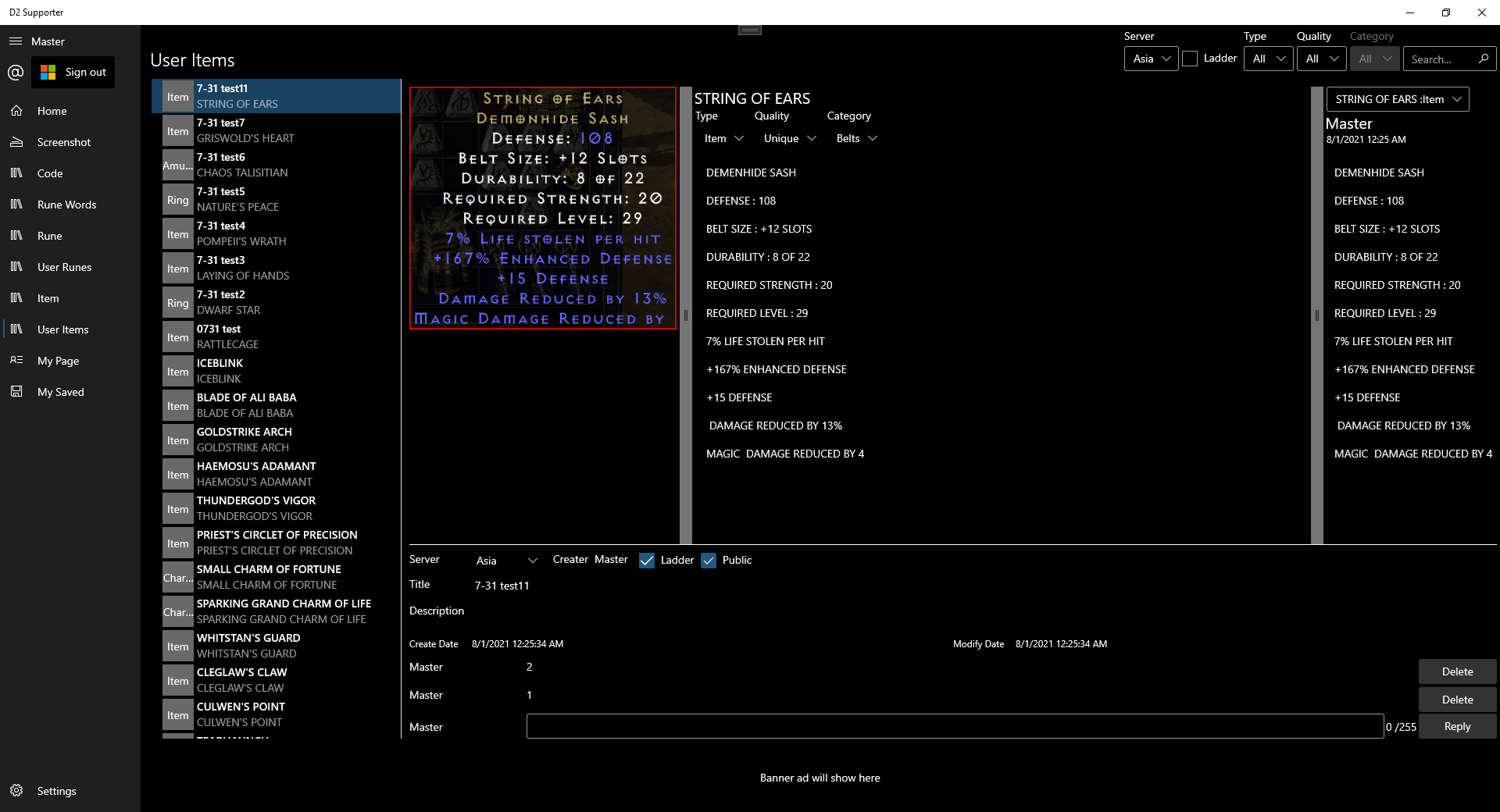
Task: Uncheck the Public checkbox
Action: tap(709, 561)
